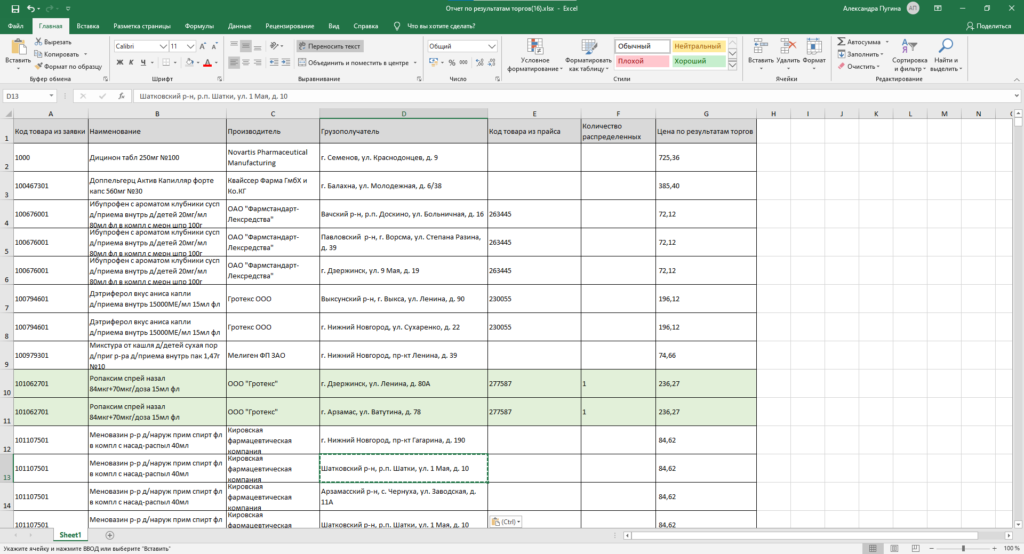The image size is (1024, 554).
Task: Open the Calibri font name dropdown
Action: pyautogui.click(x=162, y=46)
